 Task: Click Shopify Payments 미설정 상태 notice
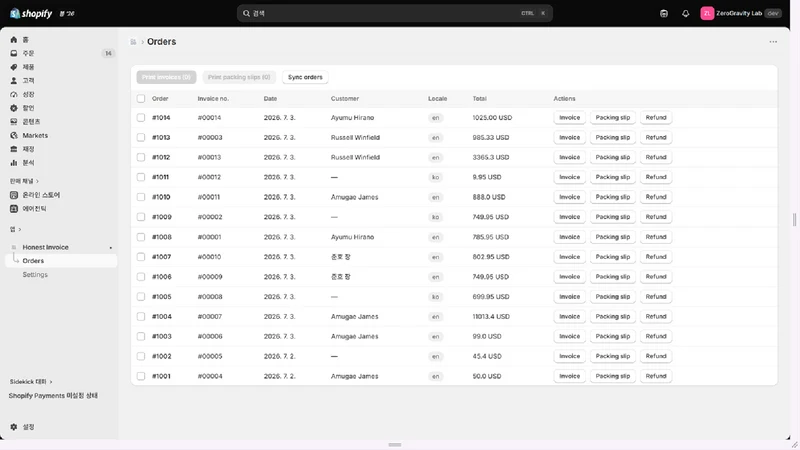click(53, 395)
